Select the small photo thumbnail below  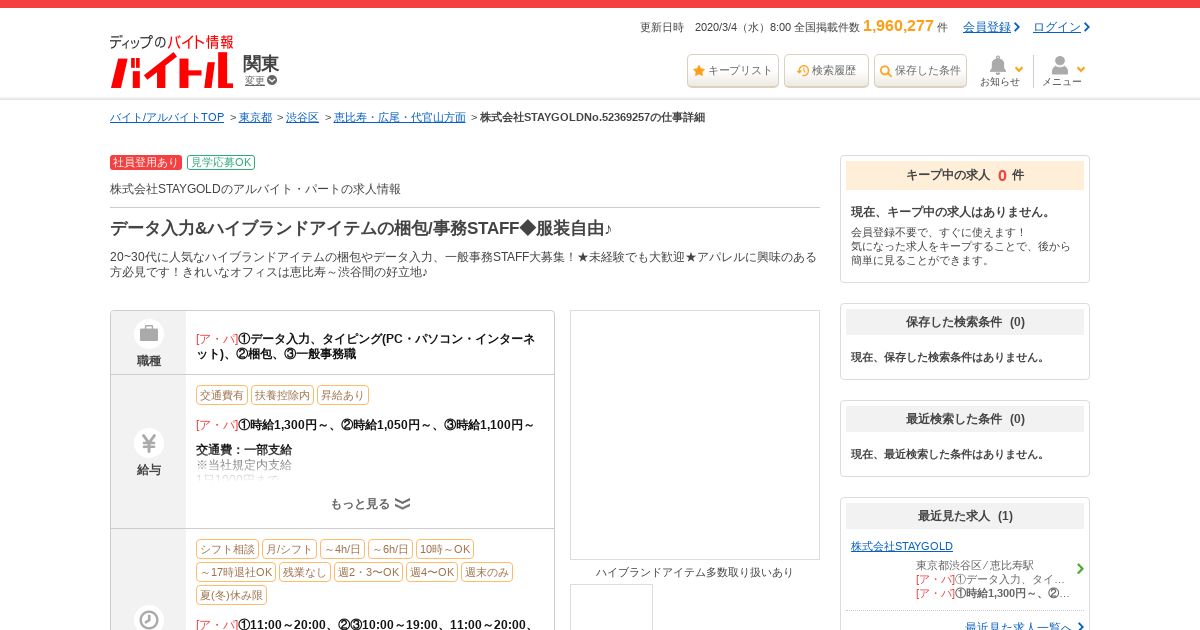point(611,607)
